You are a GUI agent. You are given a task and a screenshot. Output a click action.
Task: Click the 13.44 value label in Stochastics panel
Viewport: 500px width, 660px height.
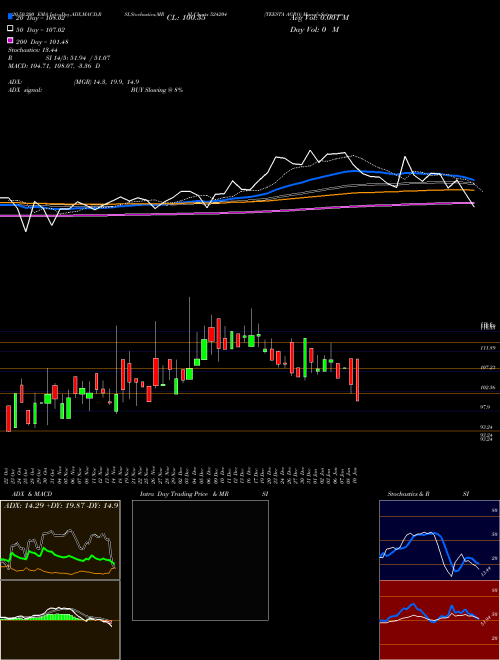click(x=487, y=572)
